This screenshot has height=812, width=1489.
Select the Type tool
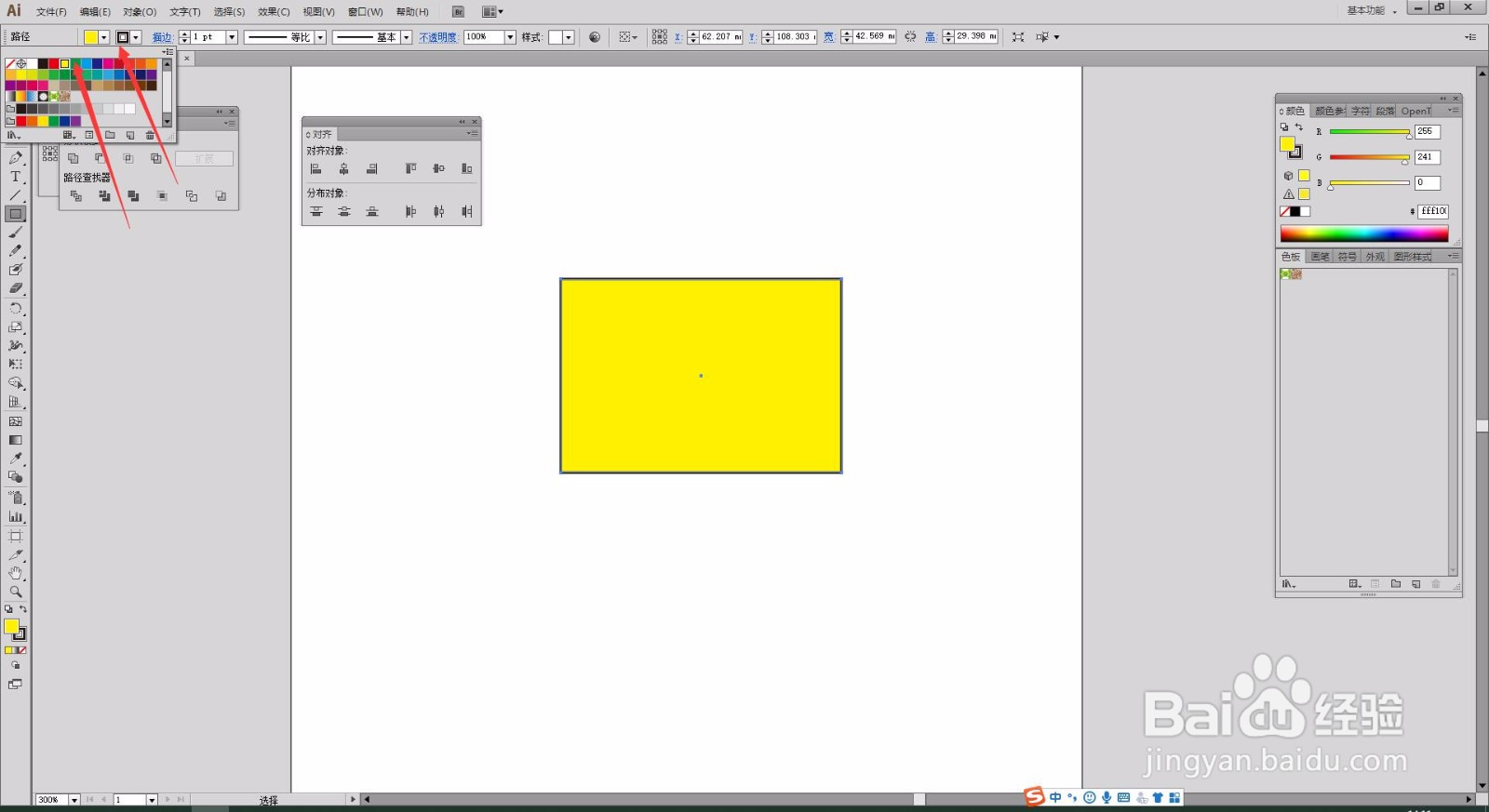coord(16,176)
